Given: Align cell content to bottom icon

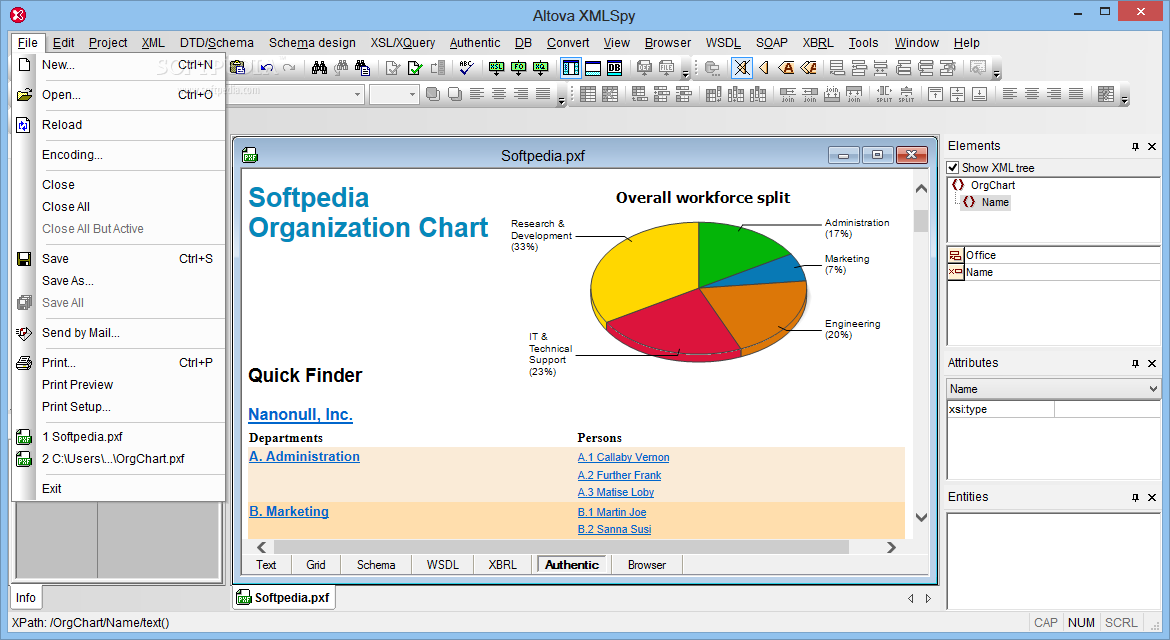Looking at the screenshot, I should tap(980, 94).
